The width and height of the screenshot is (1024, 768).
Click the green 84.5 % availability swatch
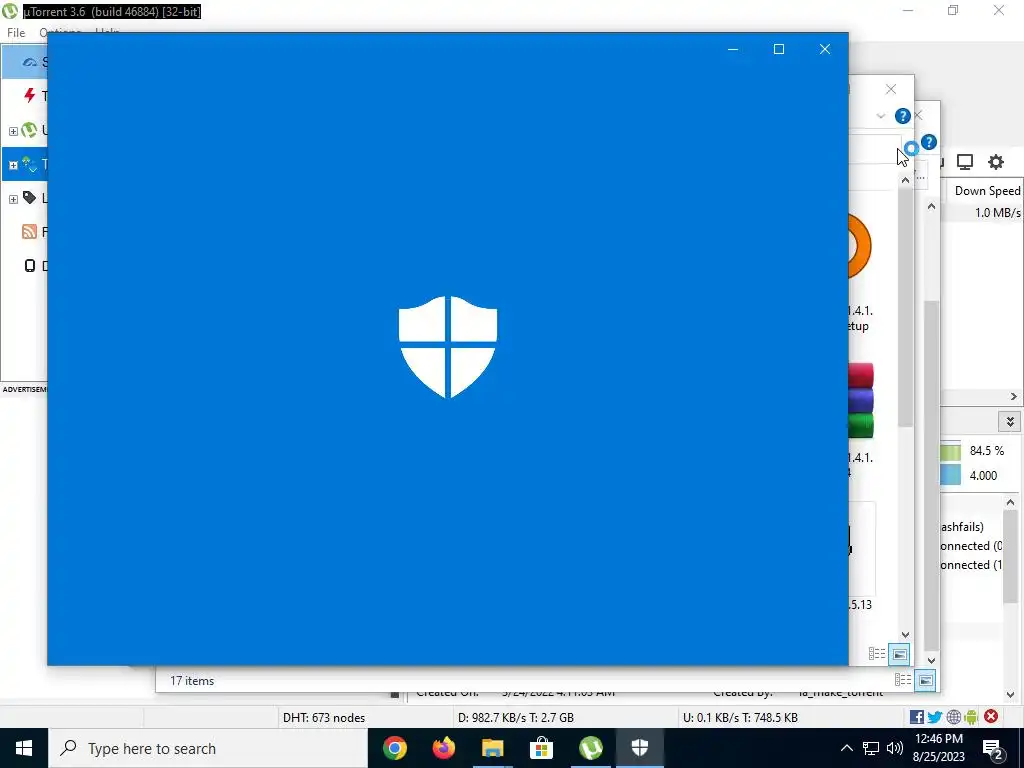951,451
